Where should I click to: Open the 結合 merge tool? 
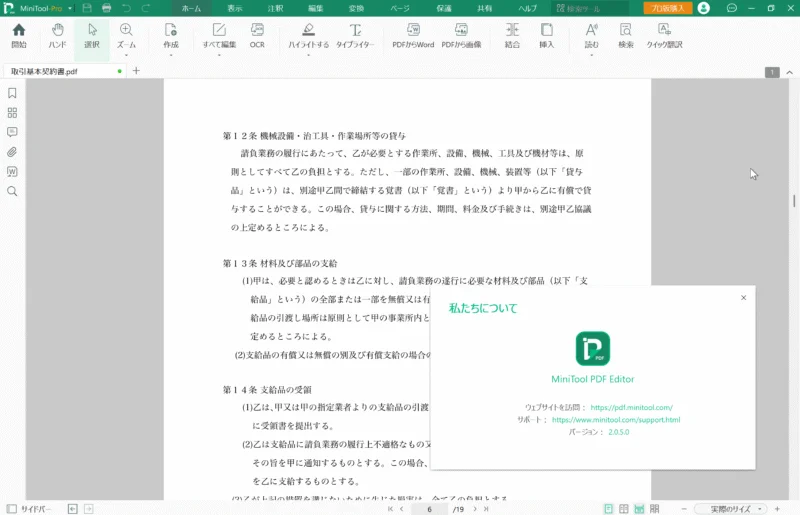512,36
